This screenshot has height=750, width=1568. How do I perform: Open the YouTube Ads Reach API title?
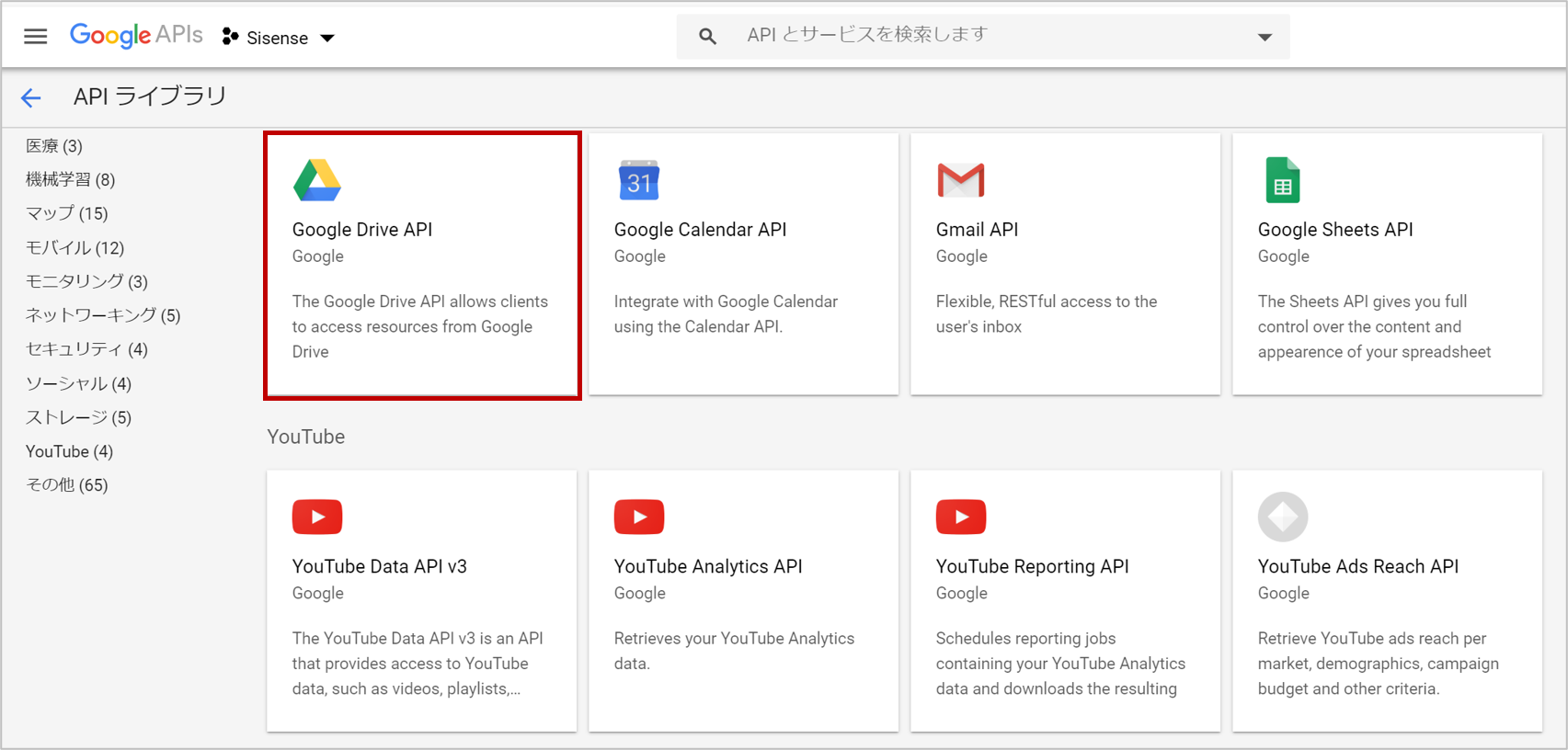(1358, 566)
